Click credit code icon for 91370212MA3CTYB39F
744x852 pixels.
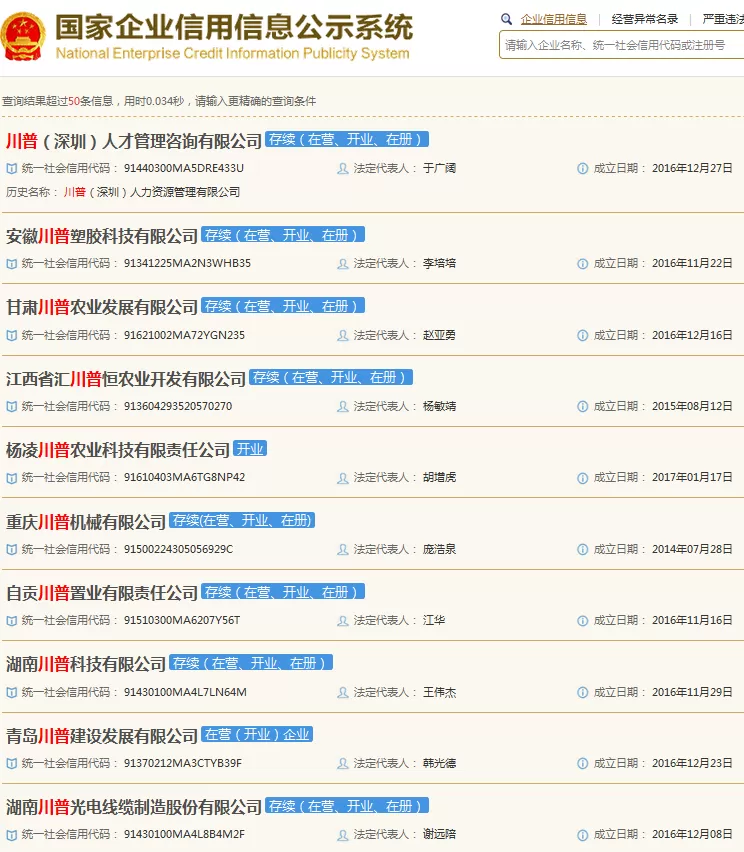coord(11,764)
